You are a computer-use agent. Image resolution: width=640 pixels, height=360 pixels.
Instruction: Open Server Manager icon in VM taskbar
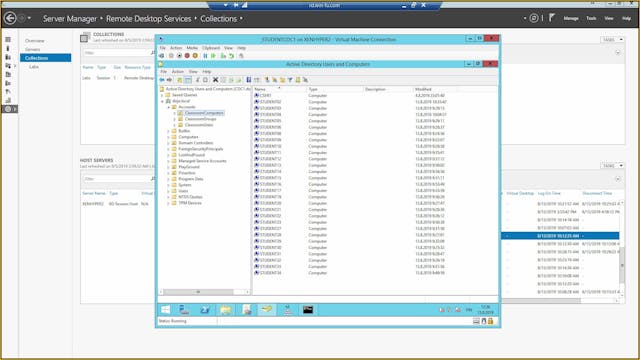[x=184, y=310]
